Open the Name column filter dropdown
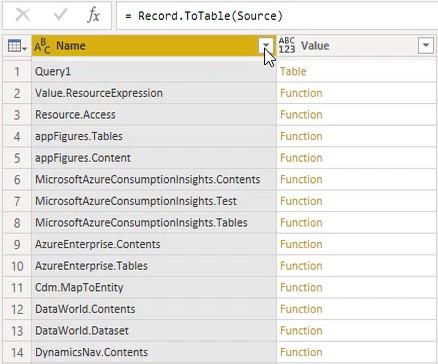Viewport: 438px width, 364px height. pyautogui.click(x=266, y=45)
